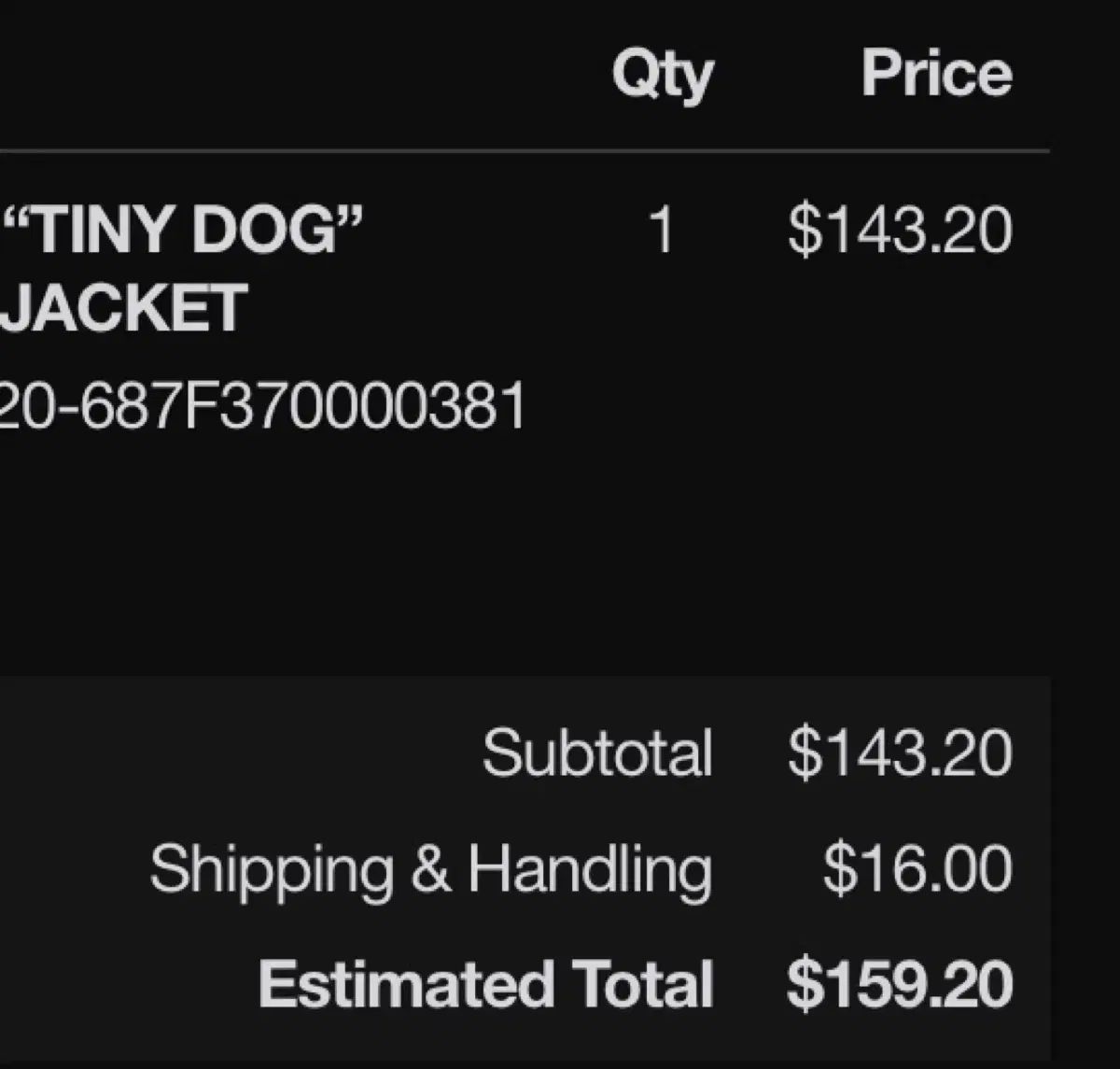
Task: Click the word Estimated in the total row
Action: [x=406, y=984]
